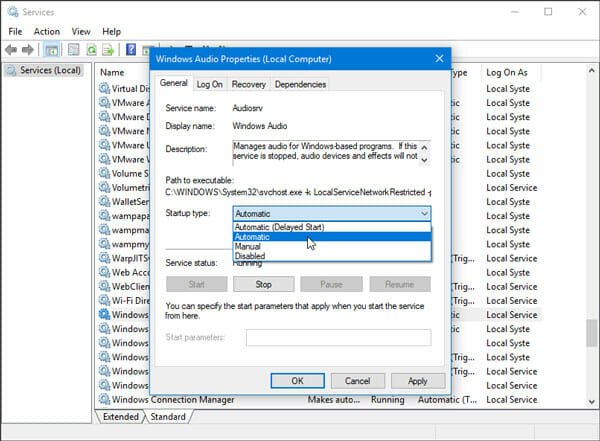Select Services (Local) in the console tree
The width and height of the screenshot is (600, 441).
(47, 70)
